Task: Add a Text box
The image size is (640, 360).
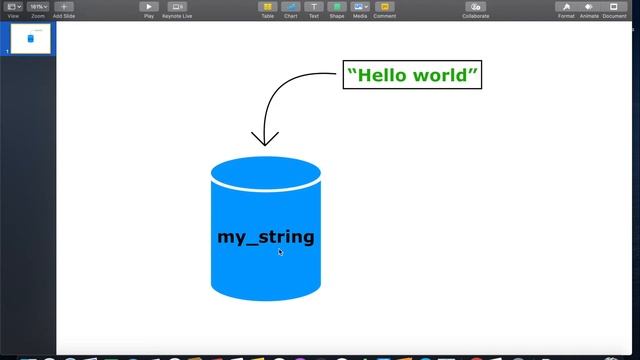Action: tap(313, 7)
